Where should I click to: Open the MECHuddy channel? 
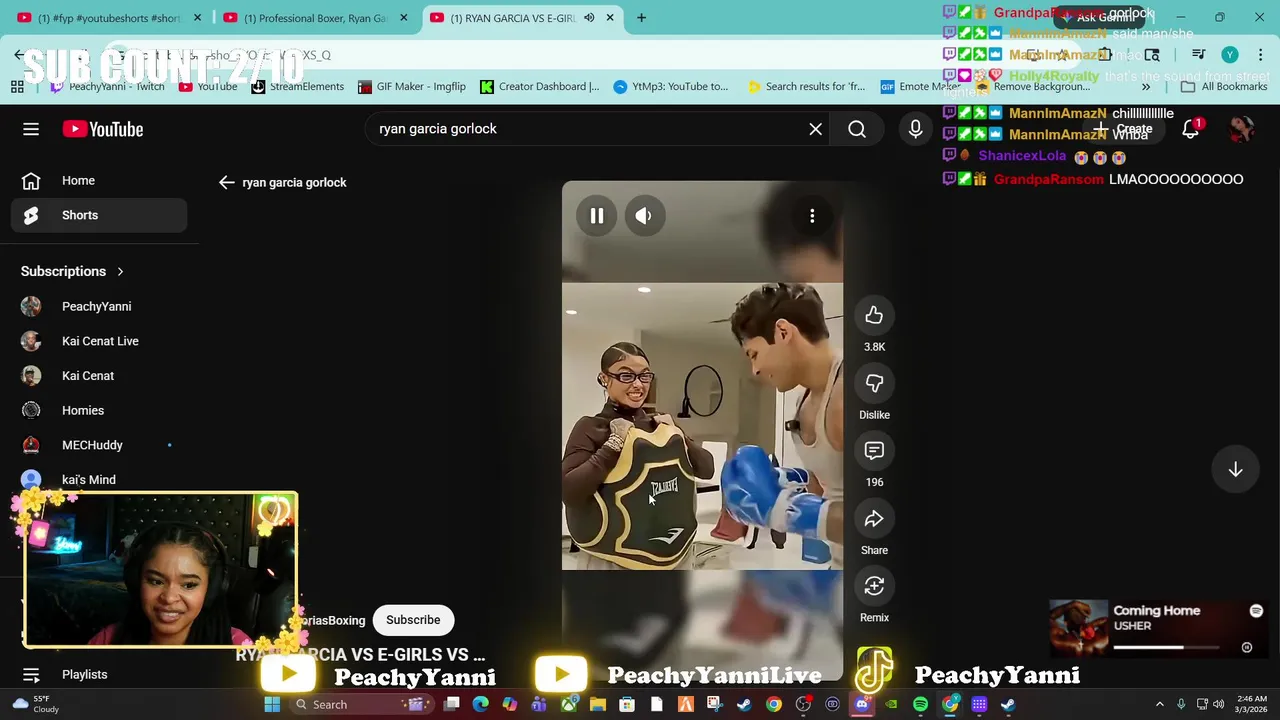coord(99,445)
